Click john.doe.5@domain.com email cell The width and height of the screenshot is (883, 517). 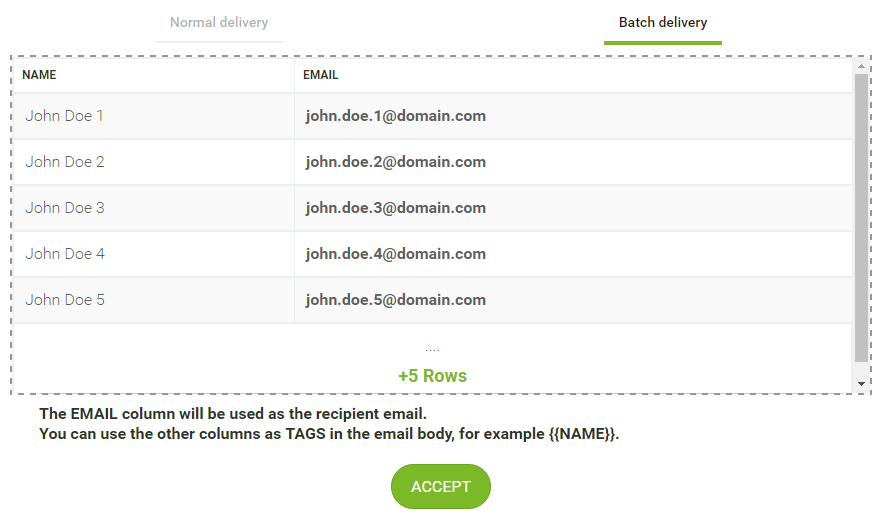coord(573,300)
